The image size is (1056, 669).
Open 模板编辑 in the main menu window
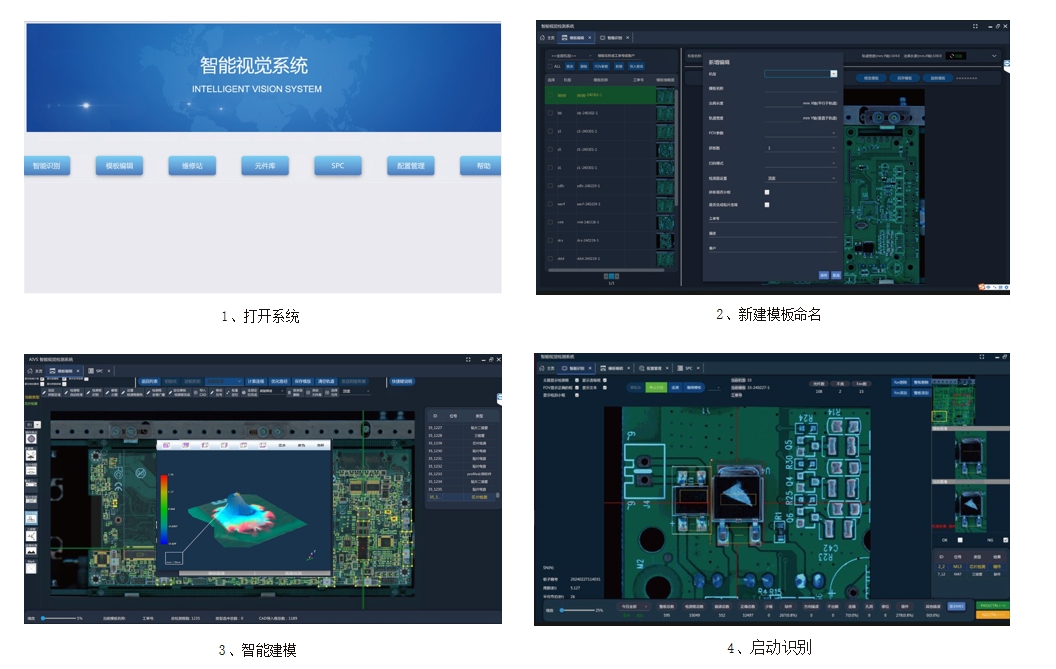click(119, 166)
